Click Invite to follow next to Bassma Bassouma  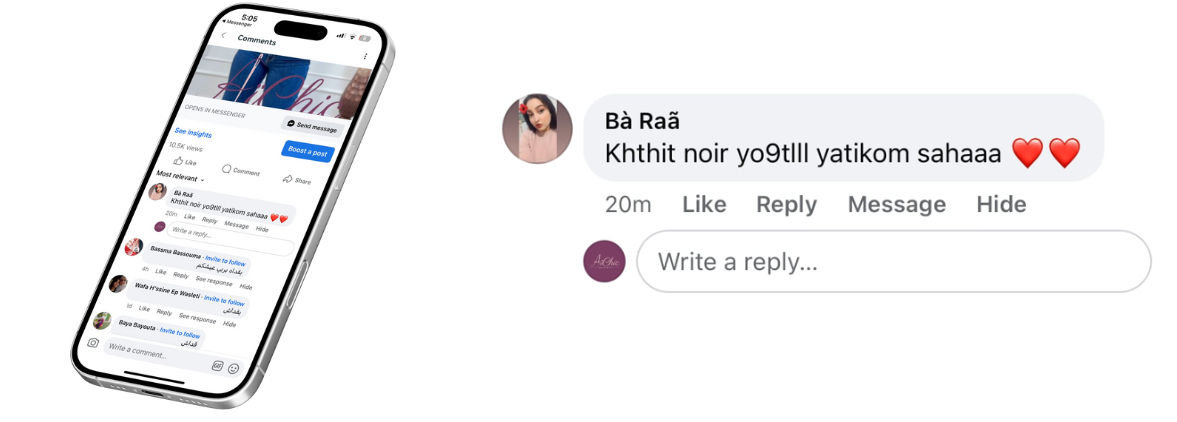click(x=225, y=261)
